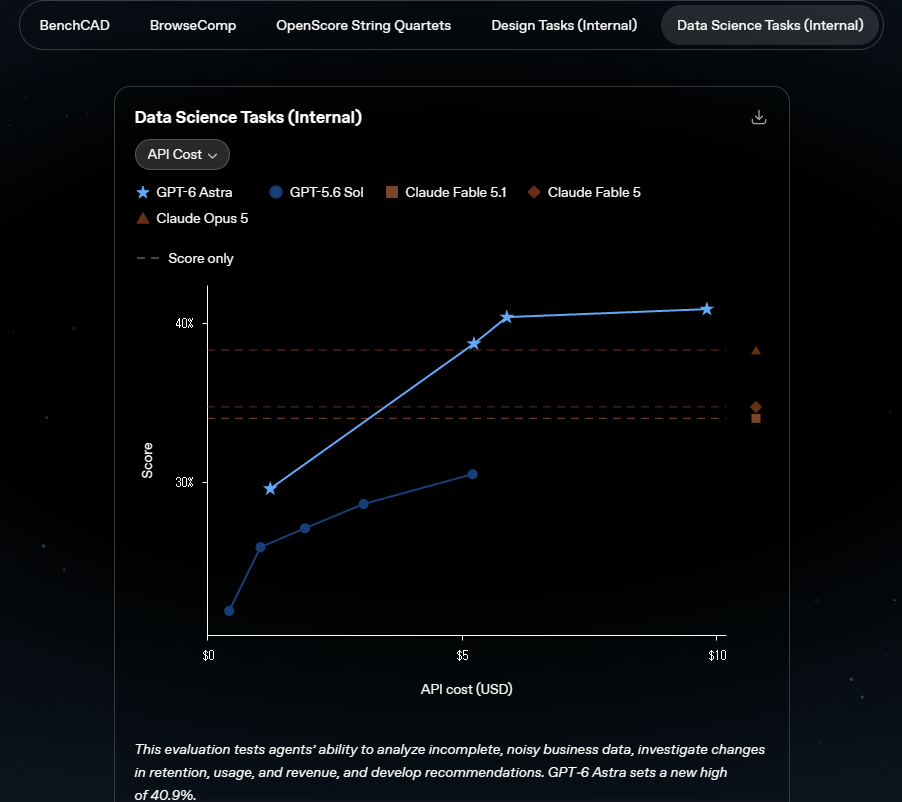The width and height of the screenshot is (902, 802).
Task: Click the Data Science Tasks (Internal) chart heading
Action: [248, 117]
